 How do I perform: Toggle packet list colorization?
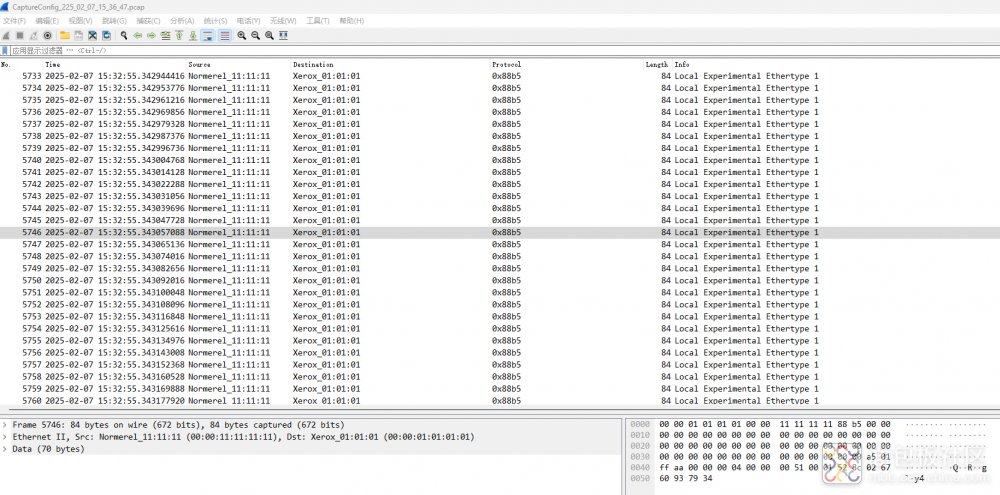coord(224,36)
